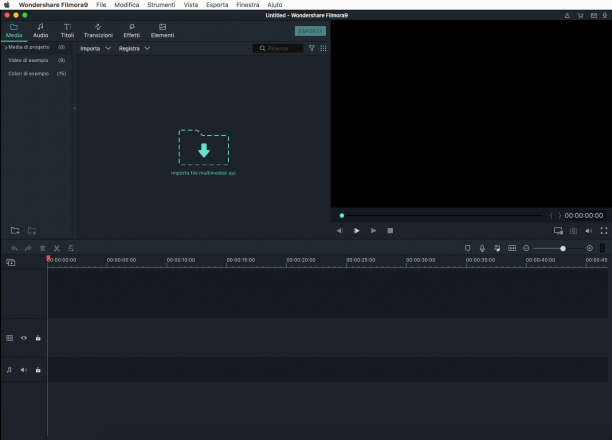Add a timeline marker

pos(468,248)
